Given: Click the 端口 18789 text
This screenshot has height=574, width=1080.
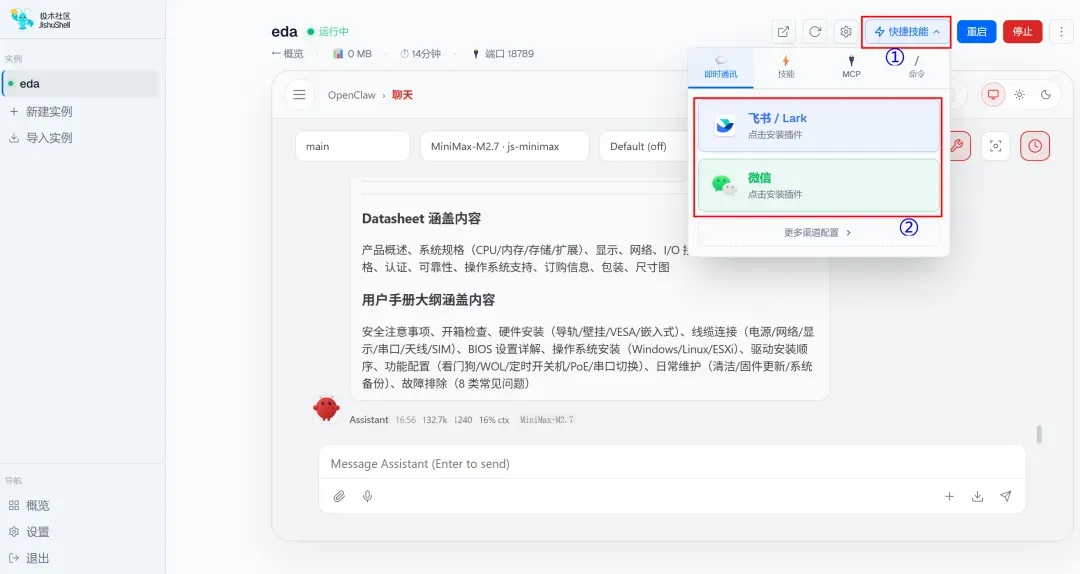Looking at the screenshot, I should [509, 54].
